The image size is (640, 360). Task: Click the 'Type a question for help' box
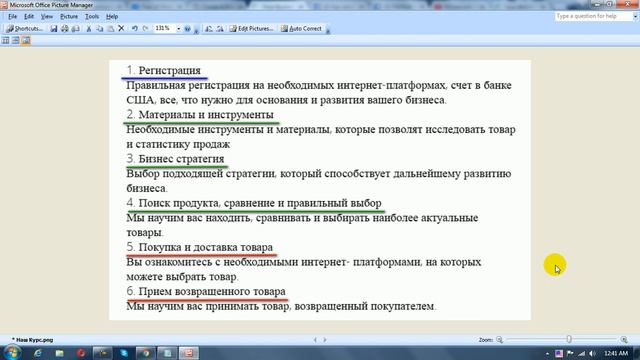coord(593,16)
